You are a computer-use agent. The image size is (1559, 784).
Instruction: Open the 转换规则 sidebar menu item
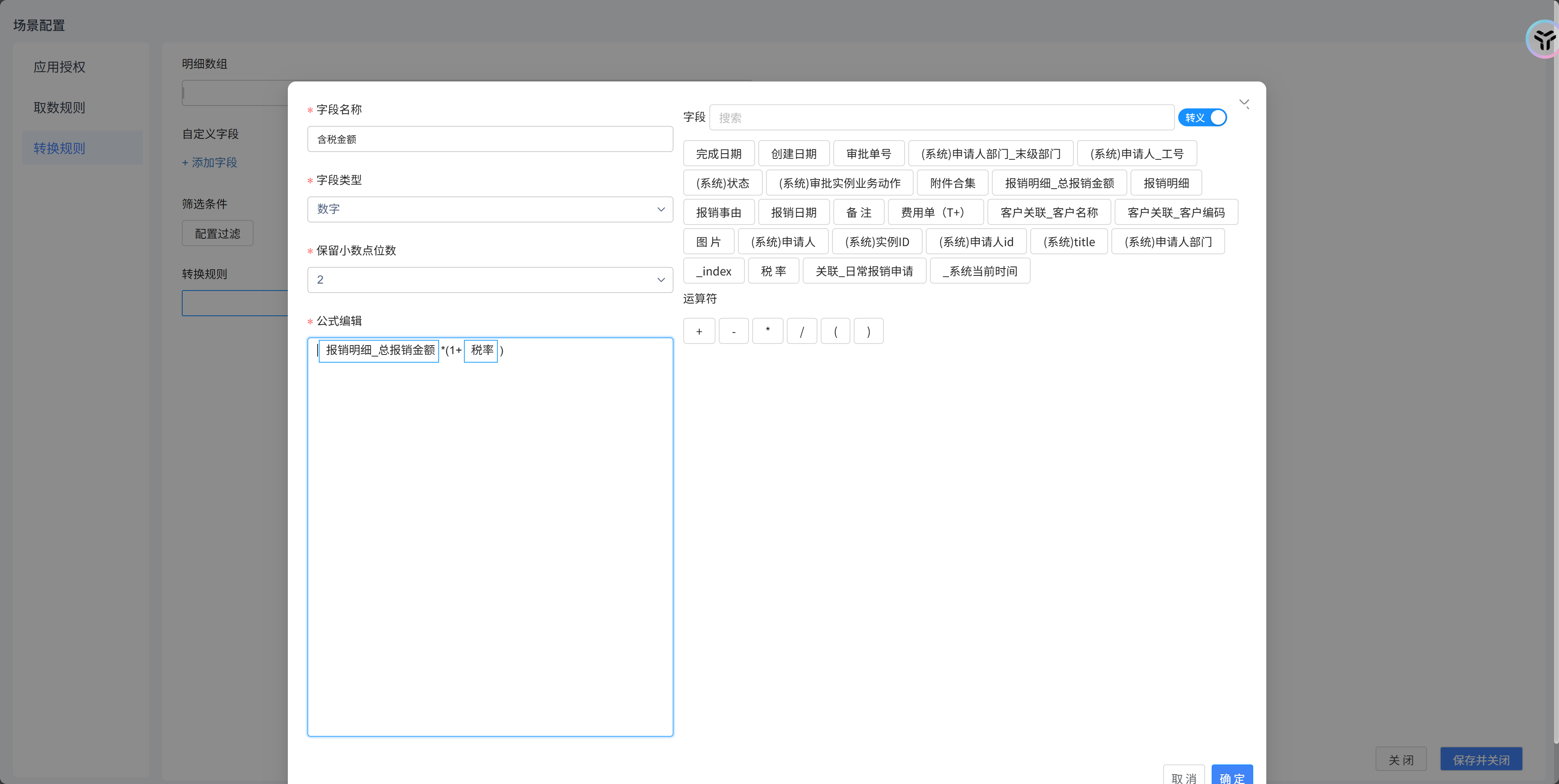[x=59, y=148]
